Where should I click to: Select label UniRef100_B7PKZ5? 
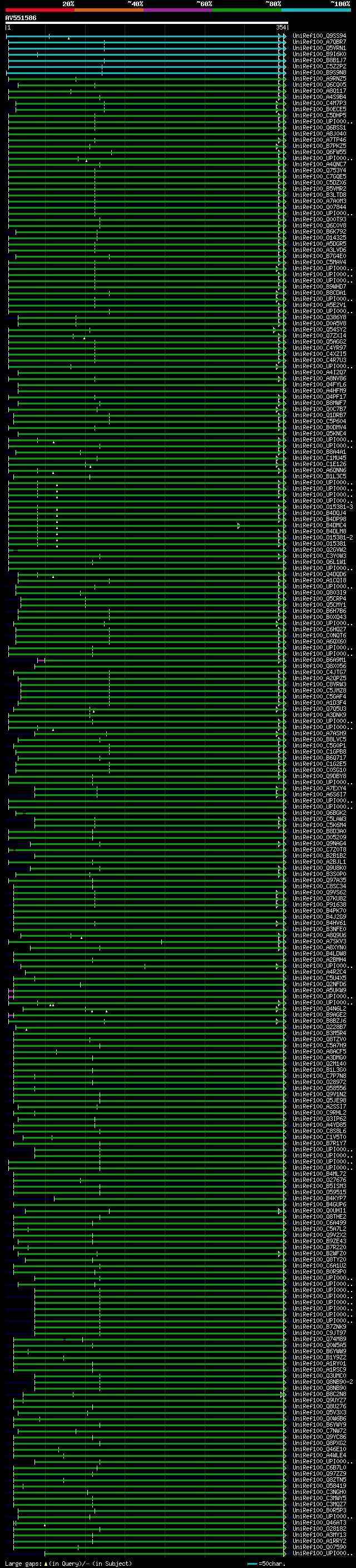(x=319, y=146)
